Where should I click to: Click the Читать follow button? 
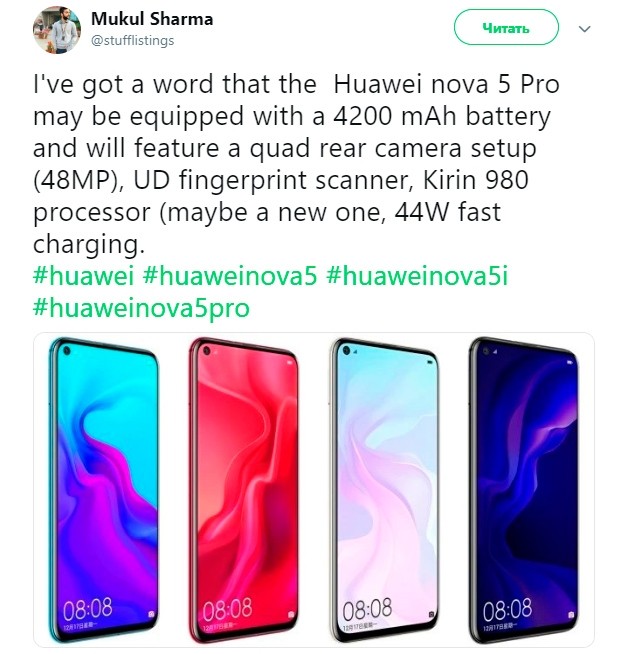pyautogui.click(x=506, y=28)
